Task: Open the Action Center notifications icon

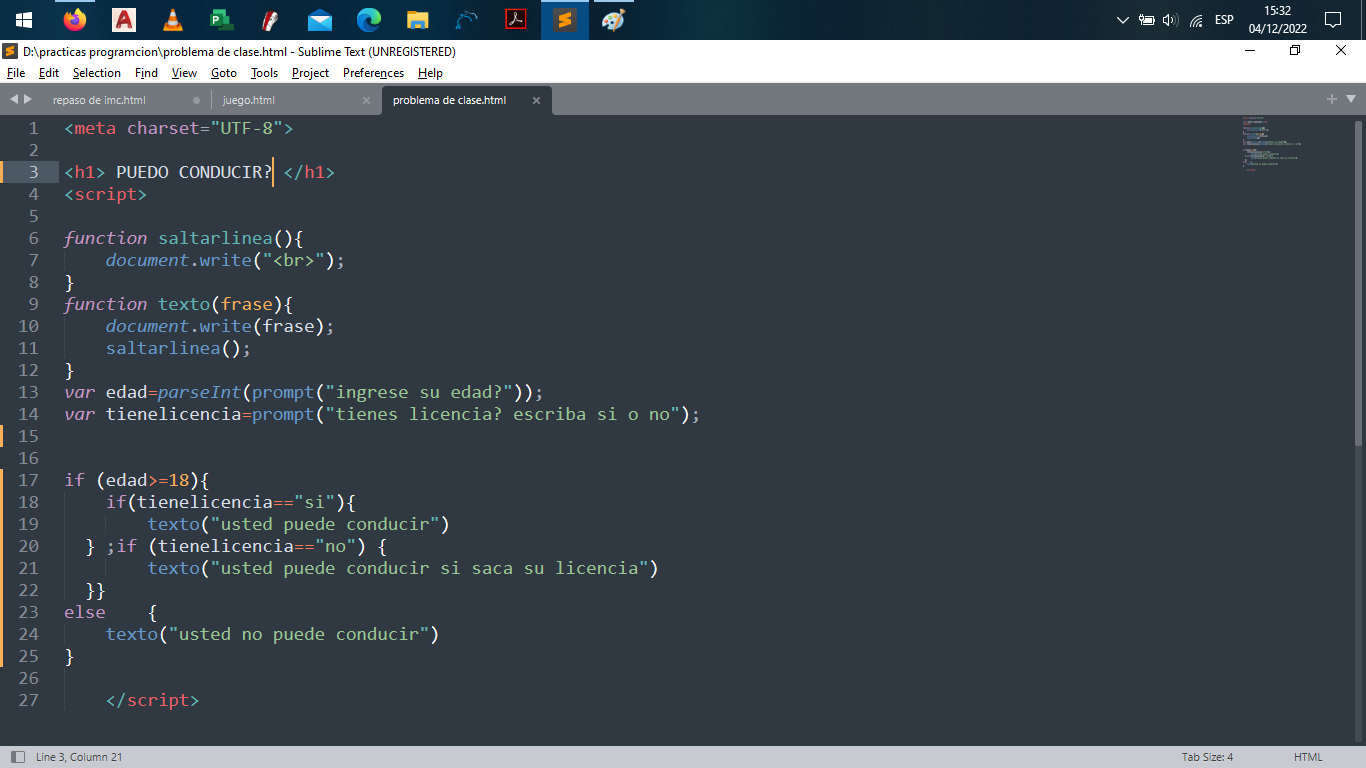Action: click(1333, 20)
